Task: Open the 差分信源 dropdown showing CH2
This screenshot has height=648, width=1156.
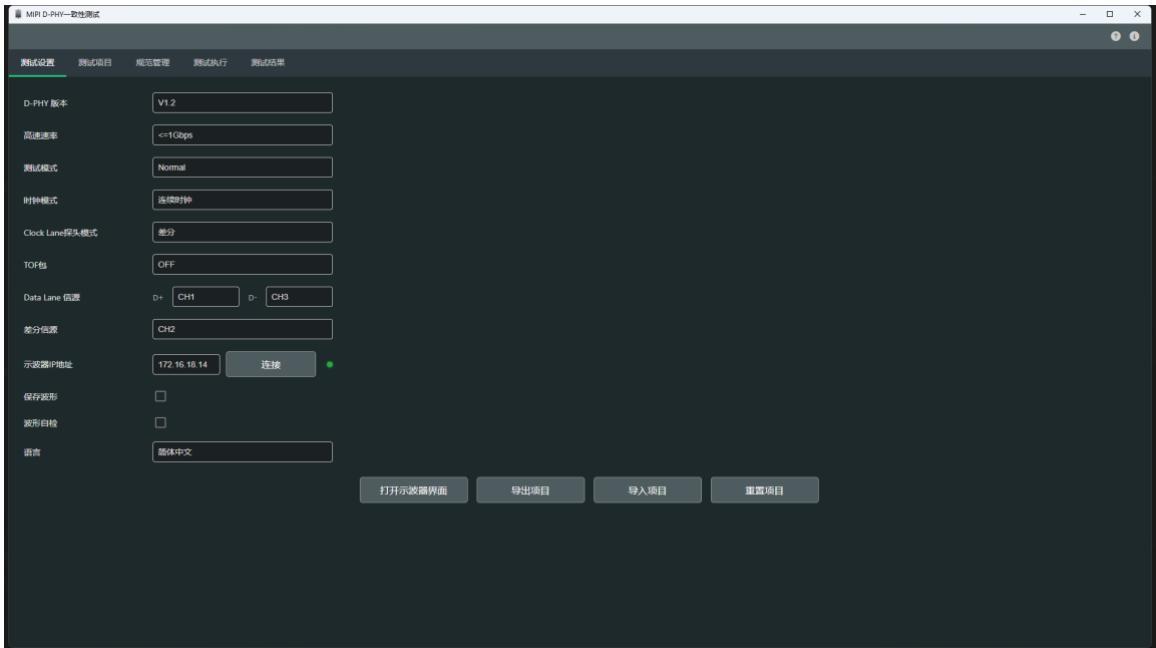Action: pos(242,330)
